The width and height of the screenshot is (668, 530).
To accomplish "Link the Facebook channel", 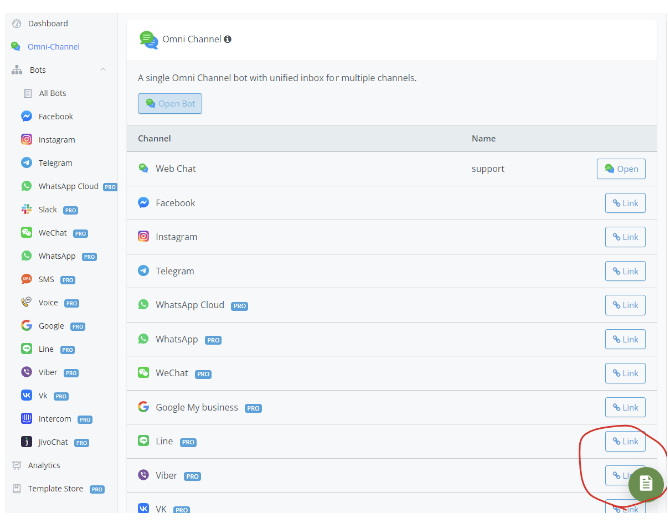I will [x=625, y=203].
